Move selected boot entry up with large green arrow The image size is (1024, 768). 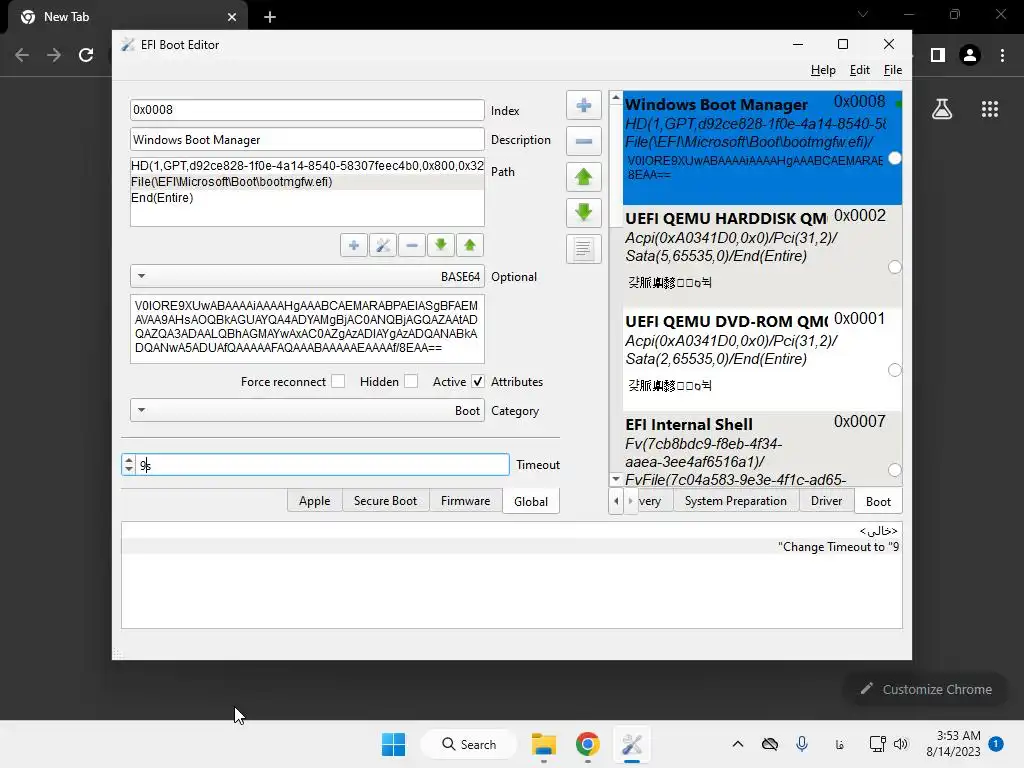(x=583, y=177)
